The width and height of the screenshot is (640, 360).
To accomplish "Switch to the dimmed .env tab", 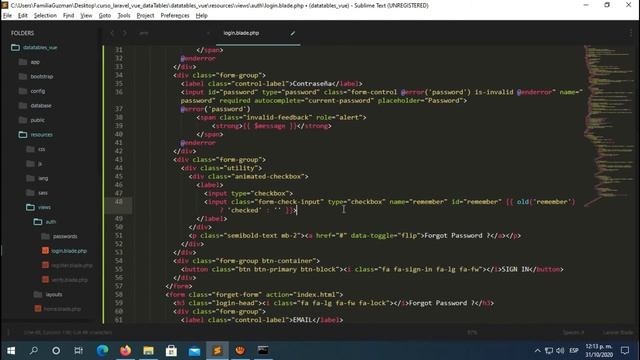I will point(144,33).
